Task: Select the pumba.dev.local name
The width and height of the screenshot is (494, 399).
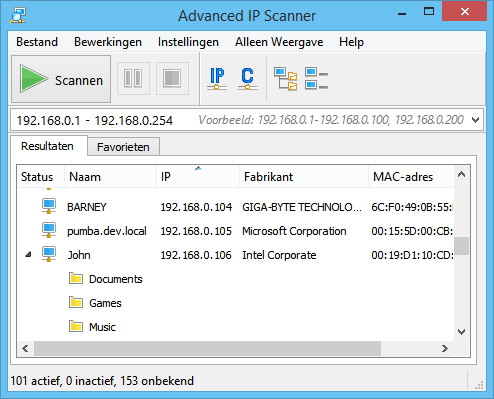Action: 107,231
